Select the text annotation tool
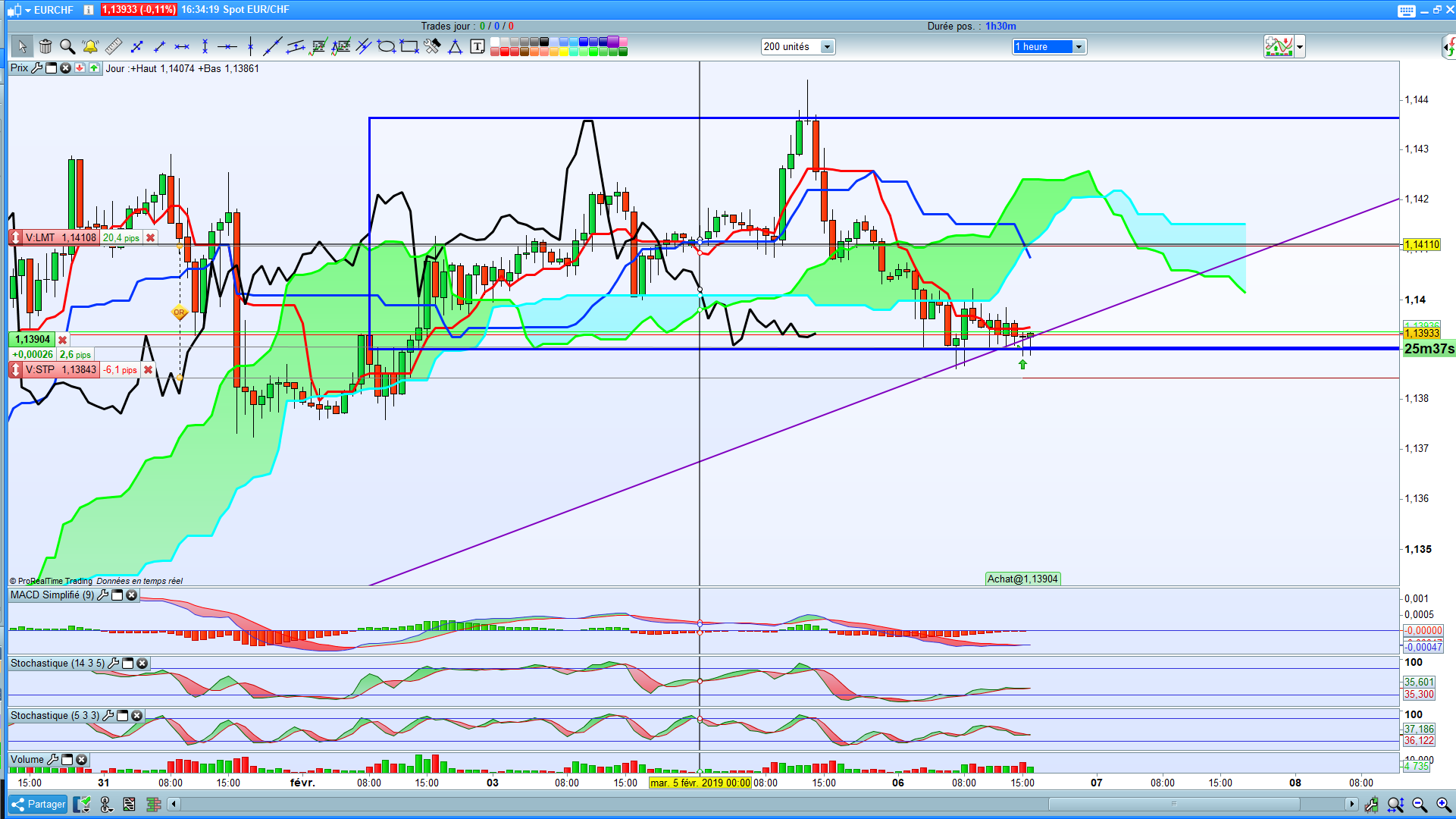The image size is (1456, 819). coord(478,47)
